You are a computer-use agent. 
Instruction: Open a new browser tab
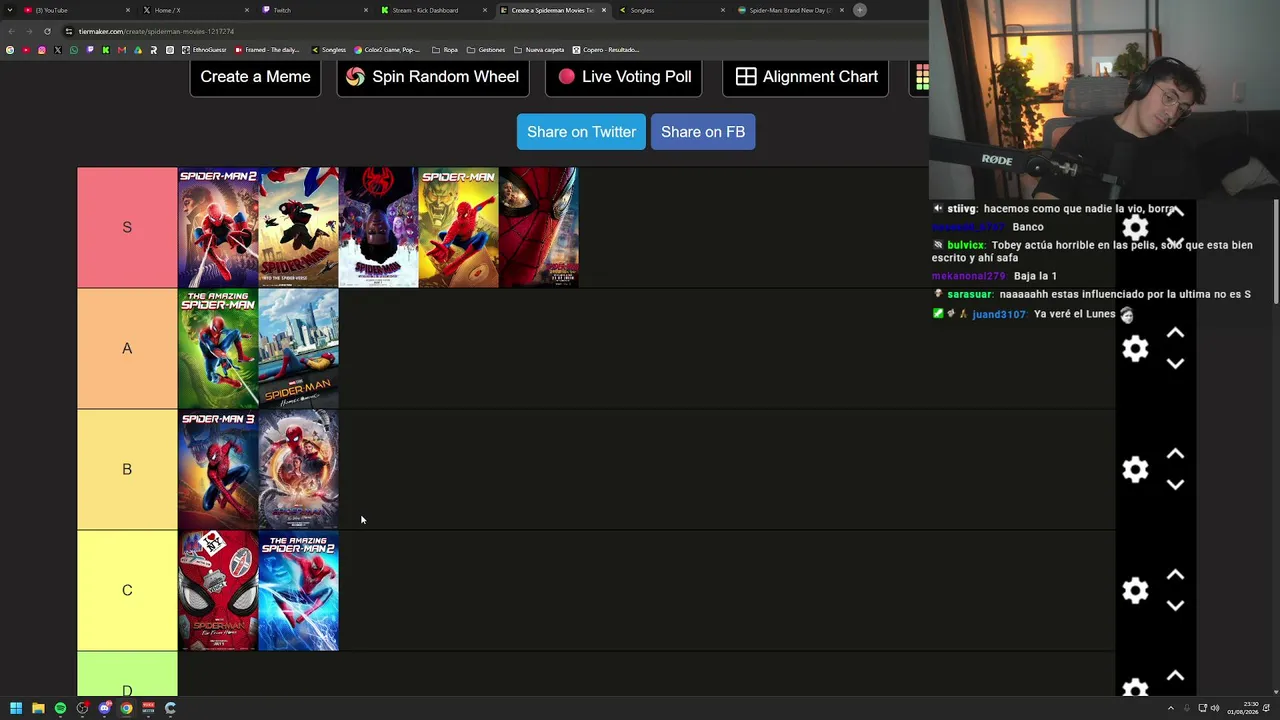coord(860,10)
